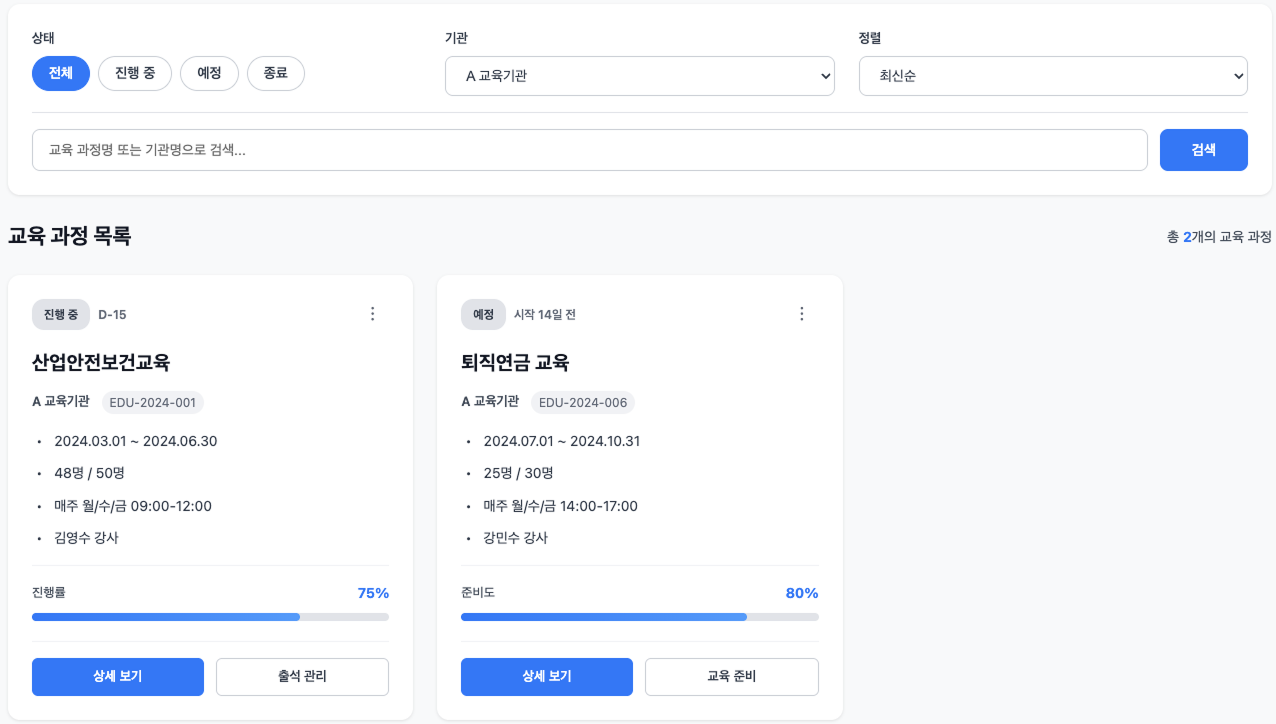Click 상세 보기 for 산업안전보건교육
This screenshot has height=724, width=1276.
point(117,677)
